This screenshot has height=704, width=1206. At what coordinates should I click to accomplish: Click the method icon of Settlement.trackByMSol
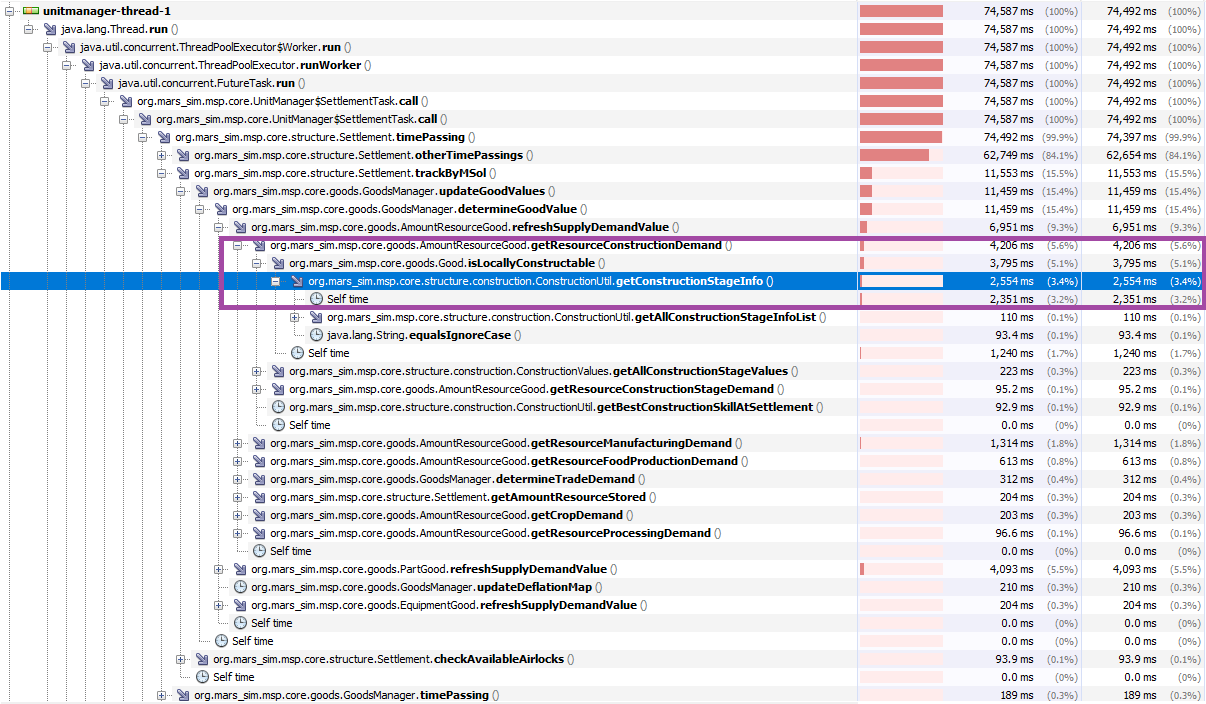pyautogui.click(x=183, y=173)
